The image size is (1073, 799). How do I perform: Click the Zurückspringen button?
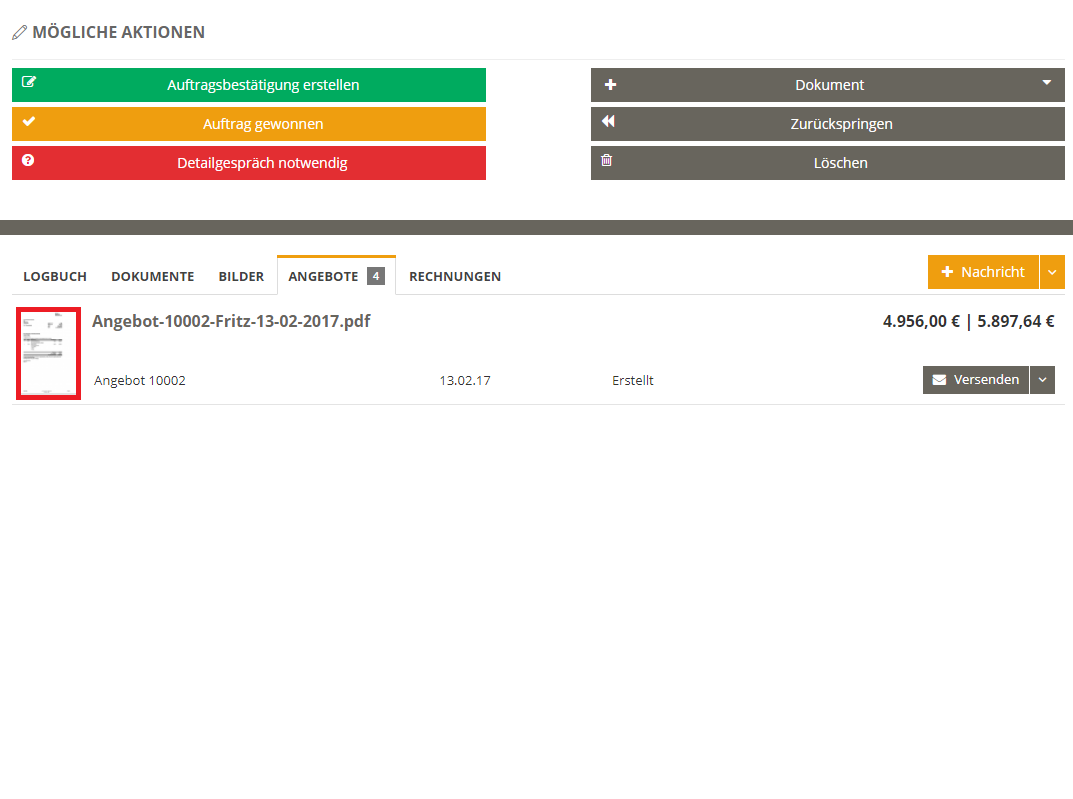click(x=827, y=124)
